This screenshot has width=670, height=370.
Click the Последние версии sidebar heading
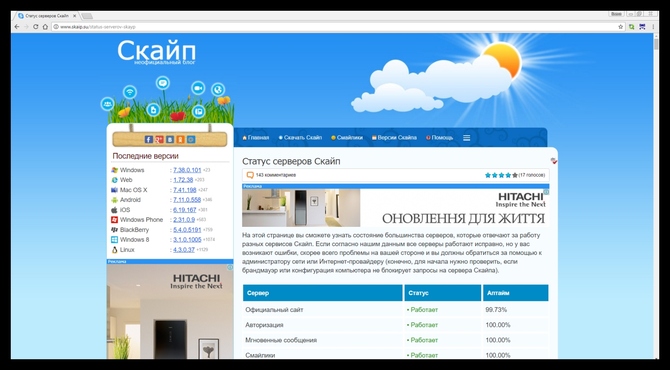(x=145, y=156)
